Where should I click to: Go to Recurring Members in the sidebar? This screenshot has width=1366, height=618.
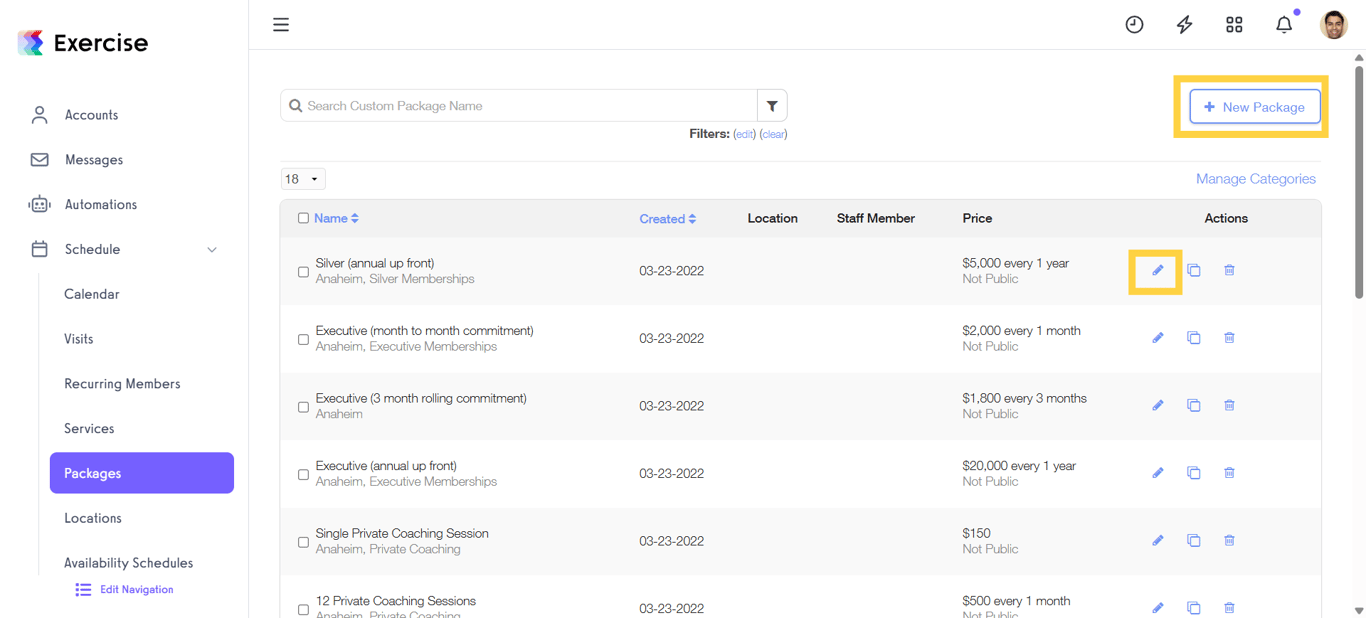click(122, 383)
